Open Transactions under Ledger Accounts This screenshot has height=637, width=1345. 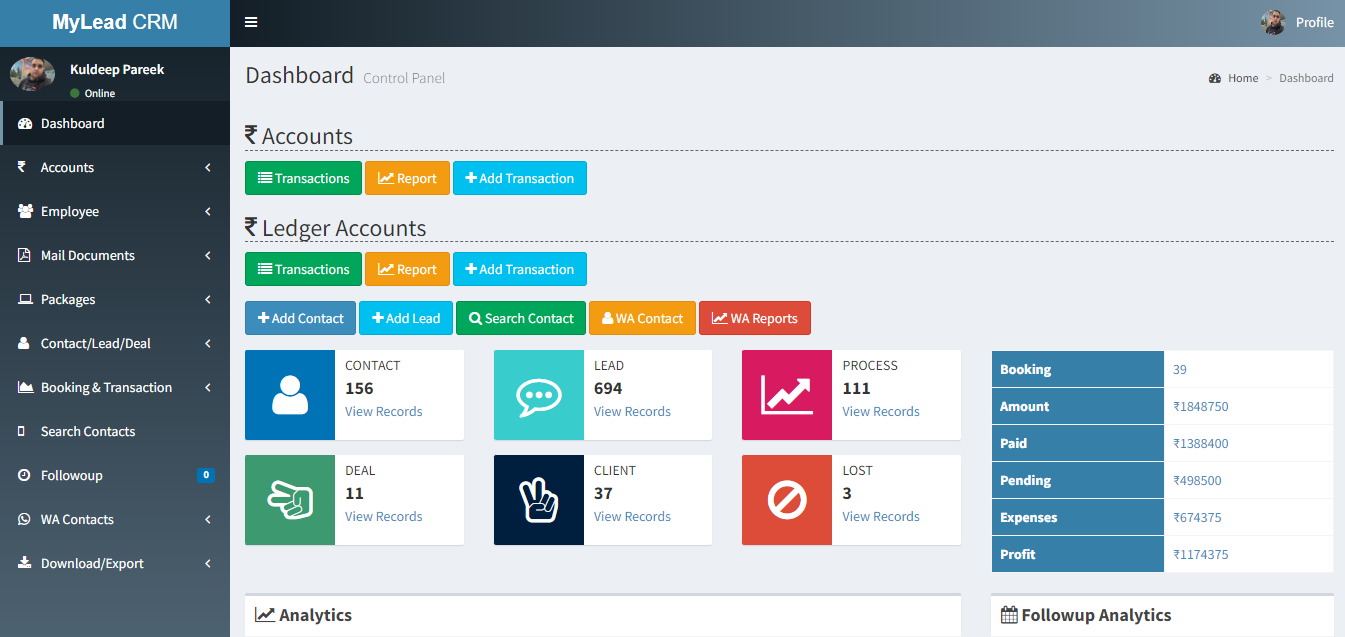[303, 269]
